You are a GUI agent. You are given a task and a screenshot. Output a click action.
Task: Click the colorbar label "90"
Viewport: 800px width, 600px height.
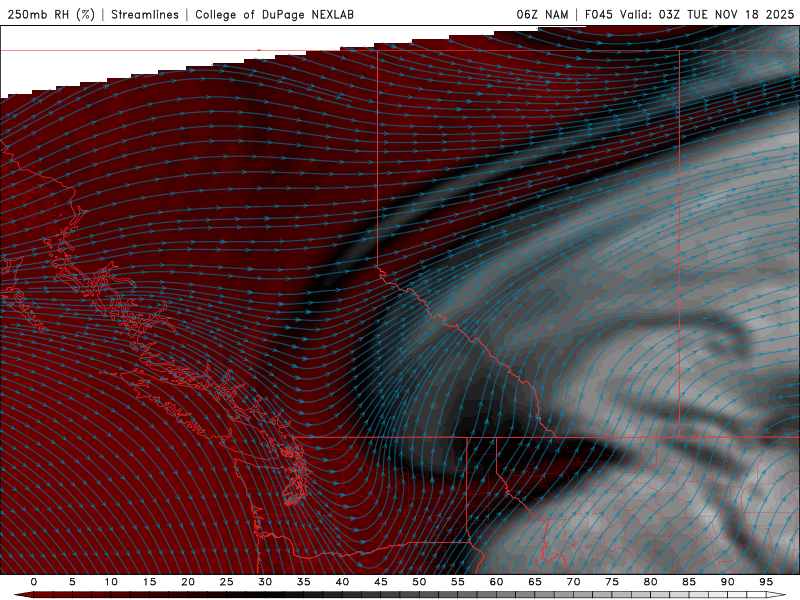(727, 582)
